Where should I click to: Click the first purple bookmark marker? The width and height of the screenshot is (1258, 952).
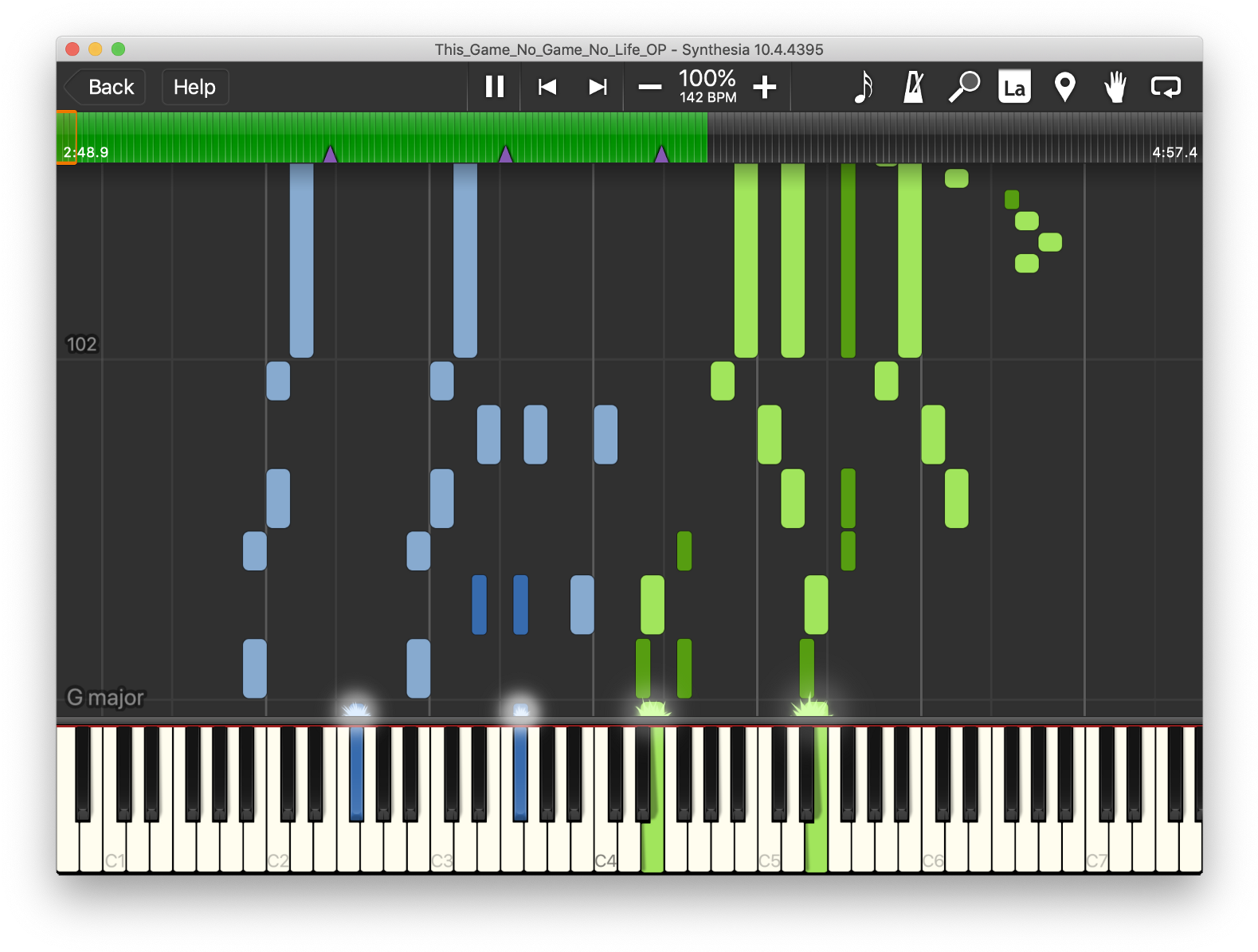(x=331, y=154)
